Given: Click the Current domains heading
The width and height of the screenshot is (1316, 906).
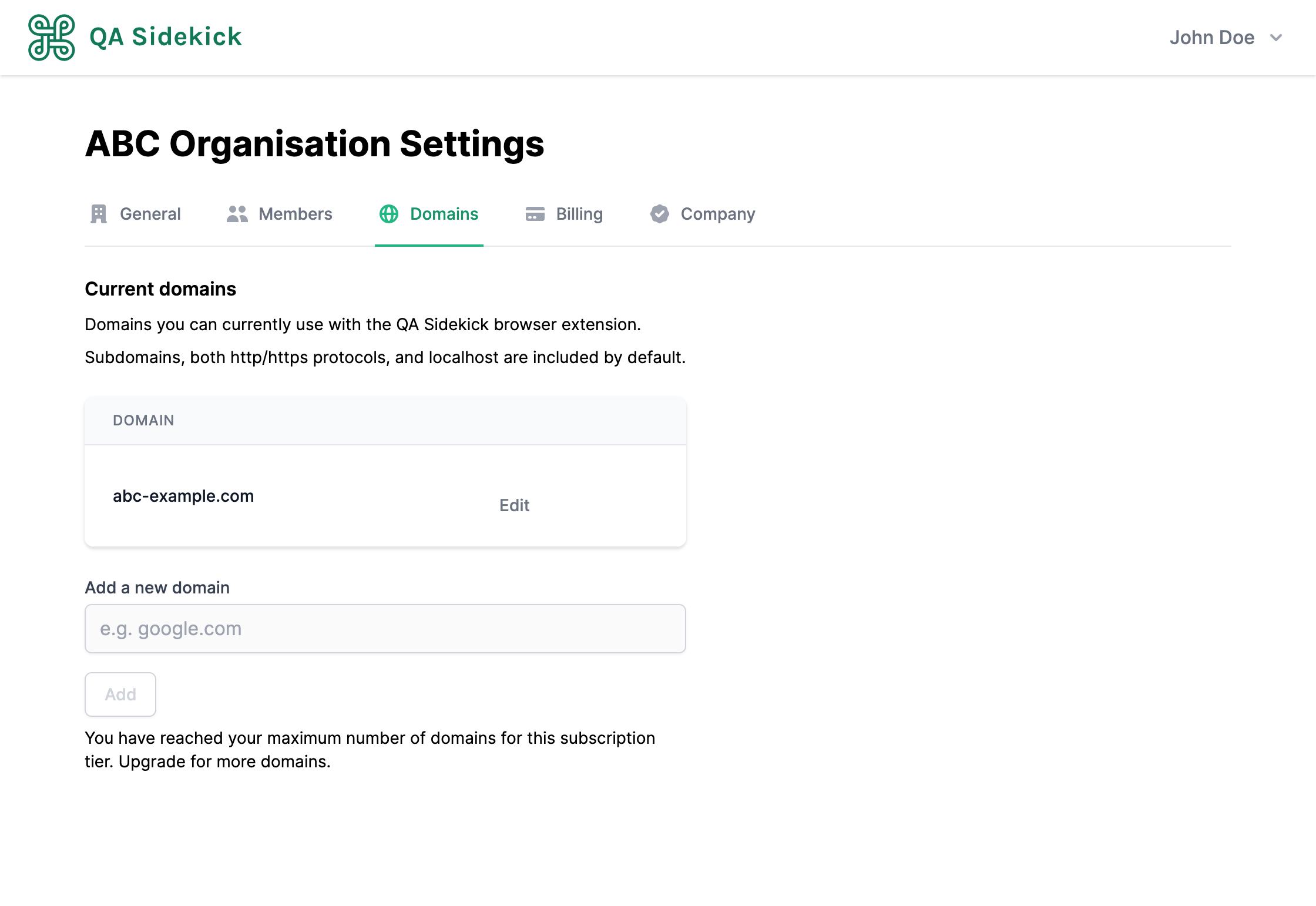Looking at the screenshot, I should (160, 289).
